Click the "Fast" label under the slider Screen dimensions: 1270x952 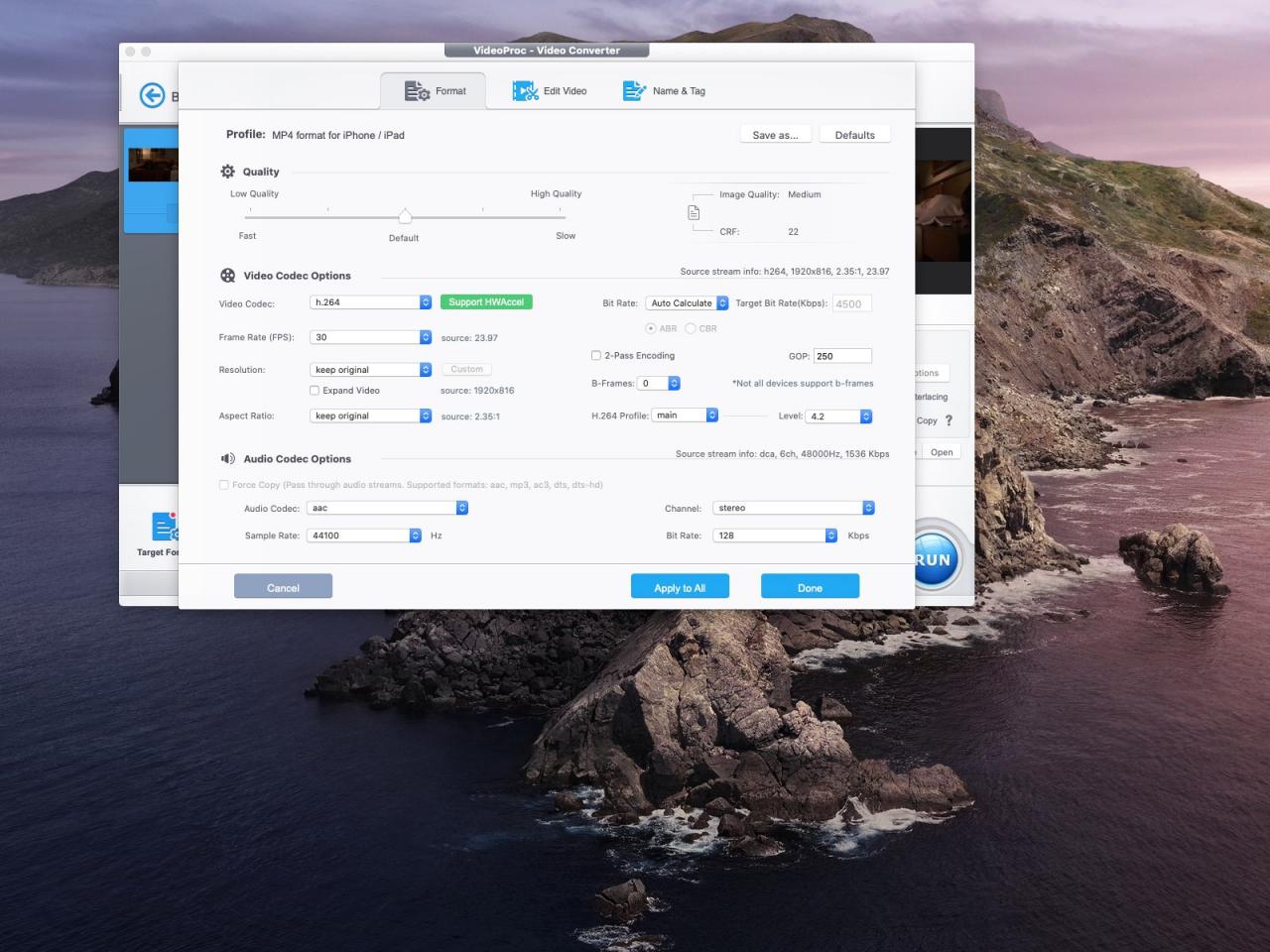pyautogui.click(x=247, y=236)
